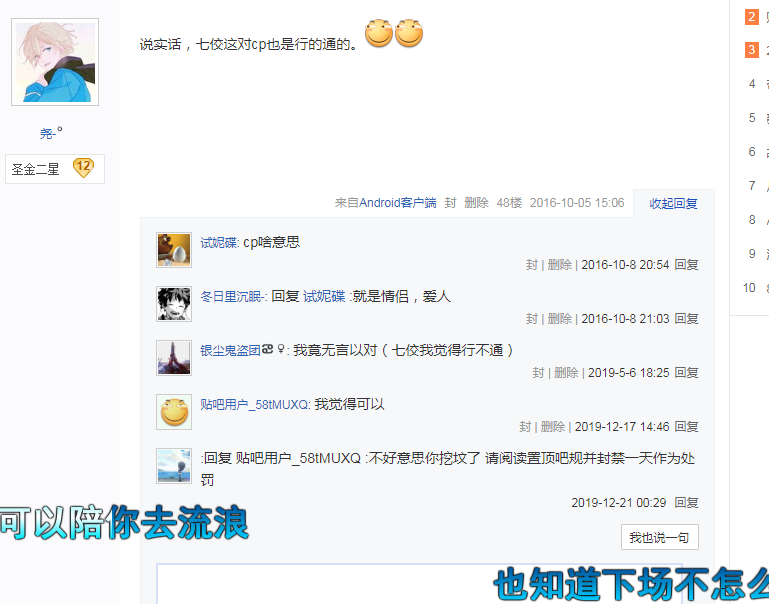Click the cancer zodiac icon beside 银尘鬼盗团
The height and width of the screenshot is (604, 769).
(267, 349)
